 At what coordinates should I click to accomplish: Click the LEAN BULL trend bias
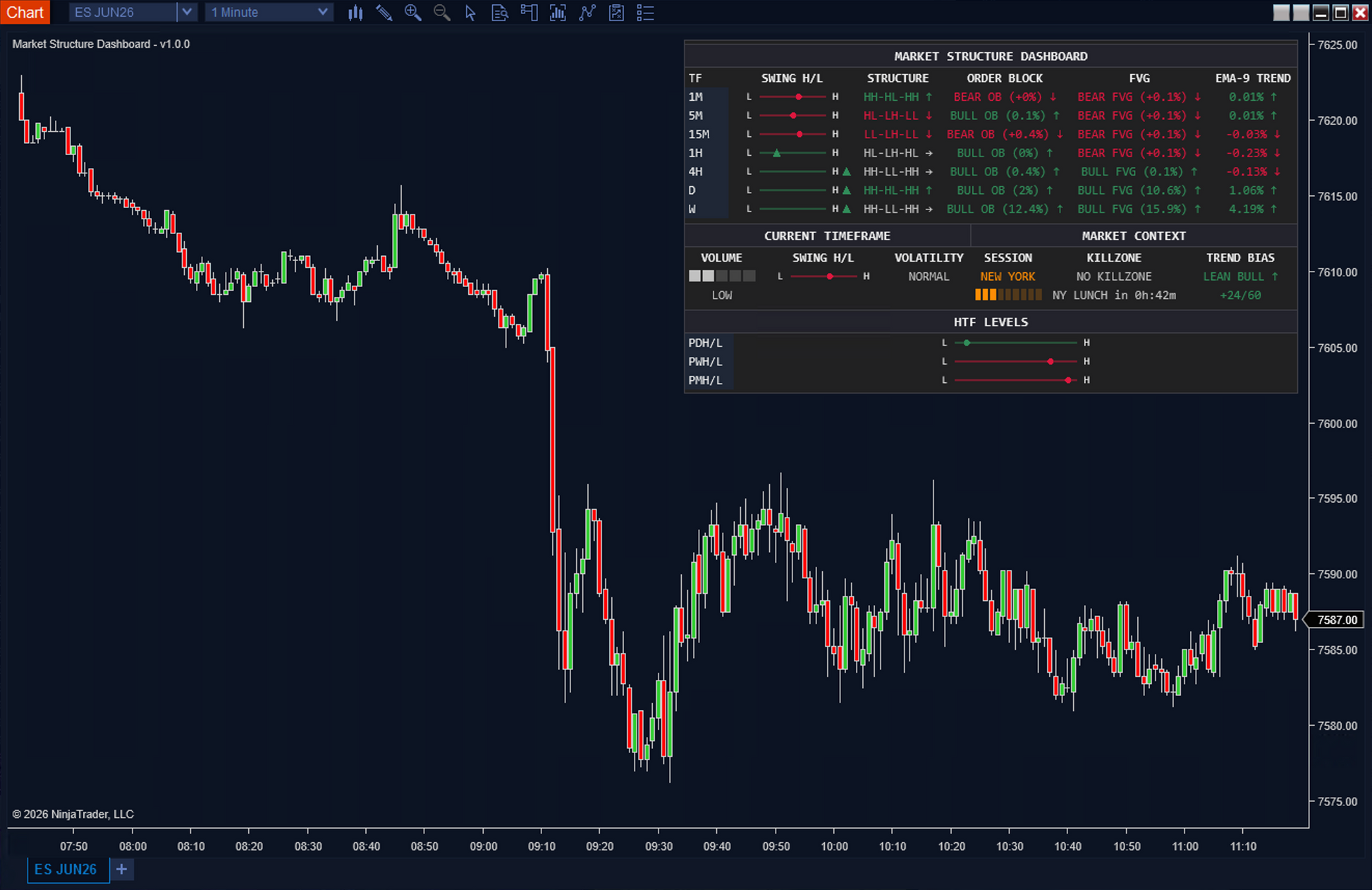1240,276
